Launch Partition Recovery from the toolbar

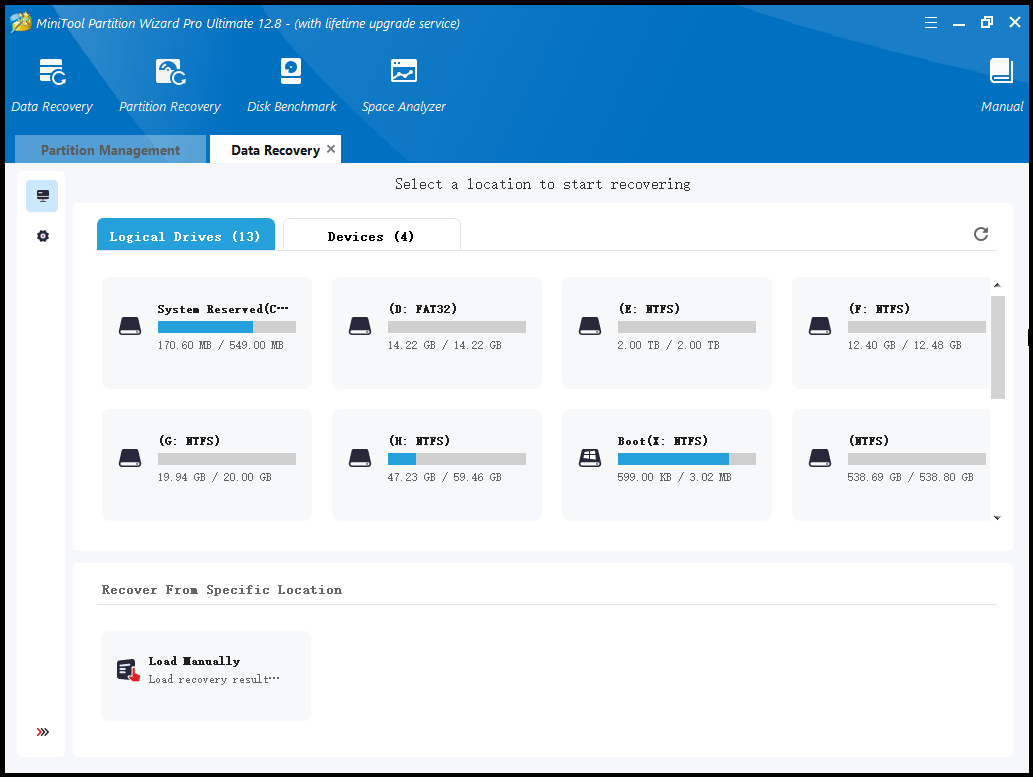point(170,72)
